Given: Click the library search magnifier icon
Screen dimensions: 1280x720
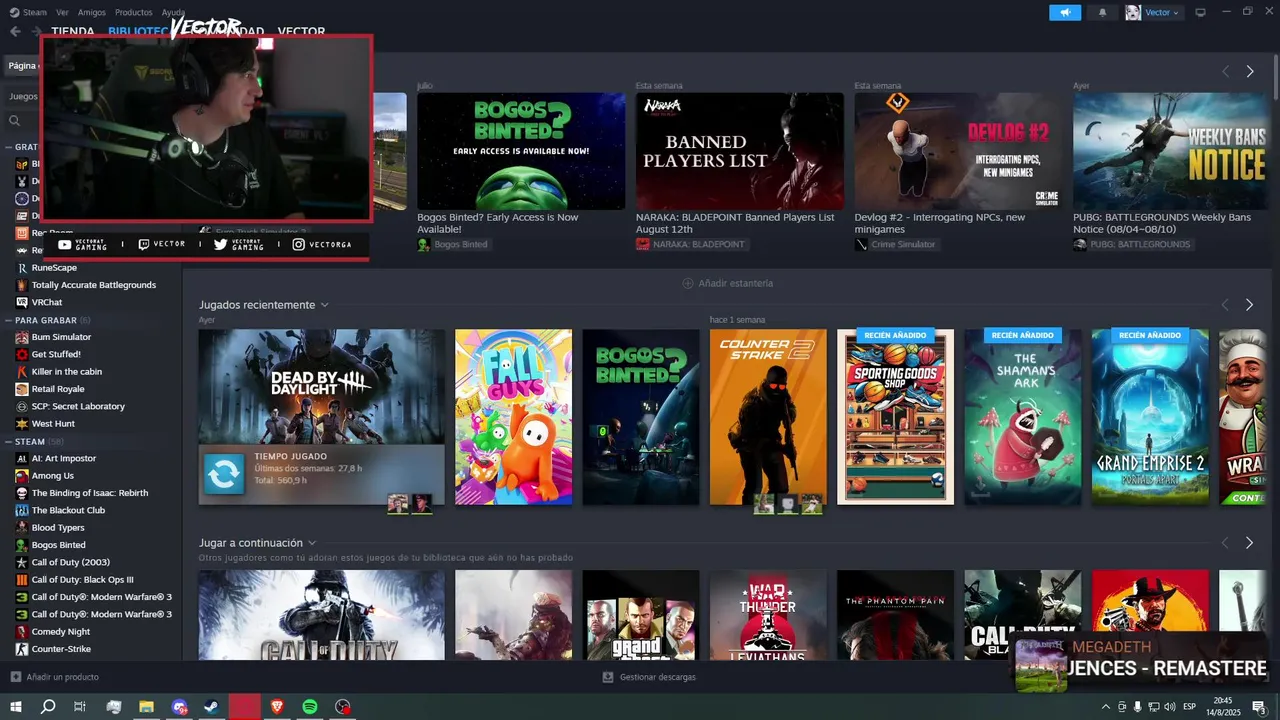Looking at the screenshot, I should [x=15, y=120].
